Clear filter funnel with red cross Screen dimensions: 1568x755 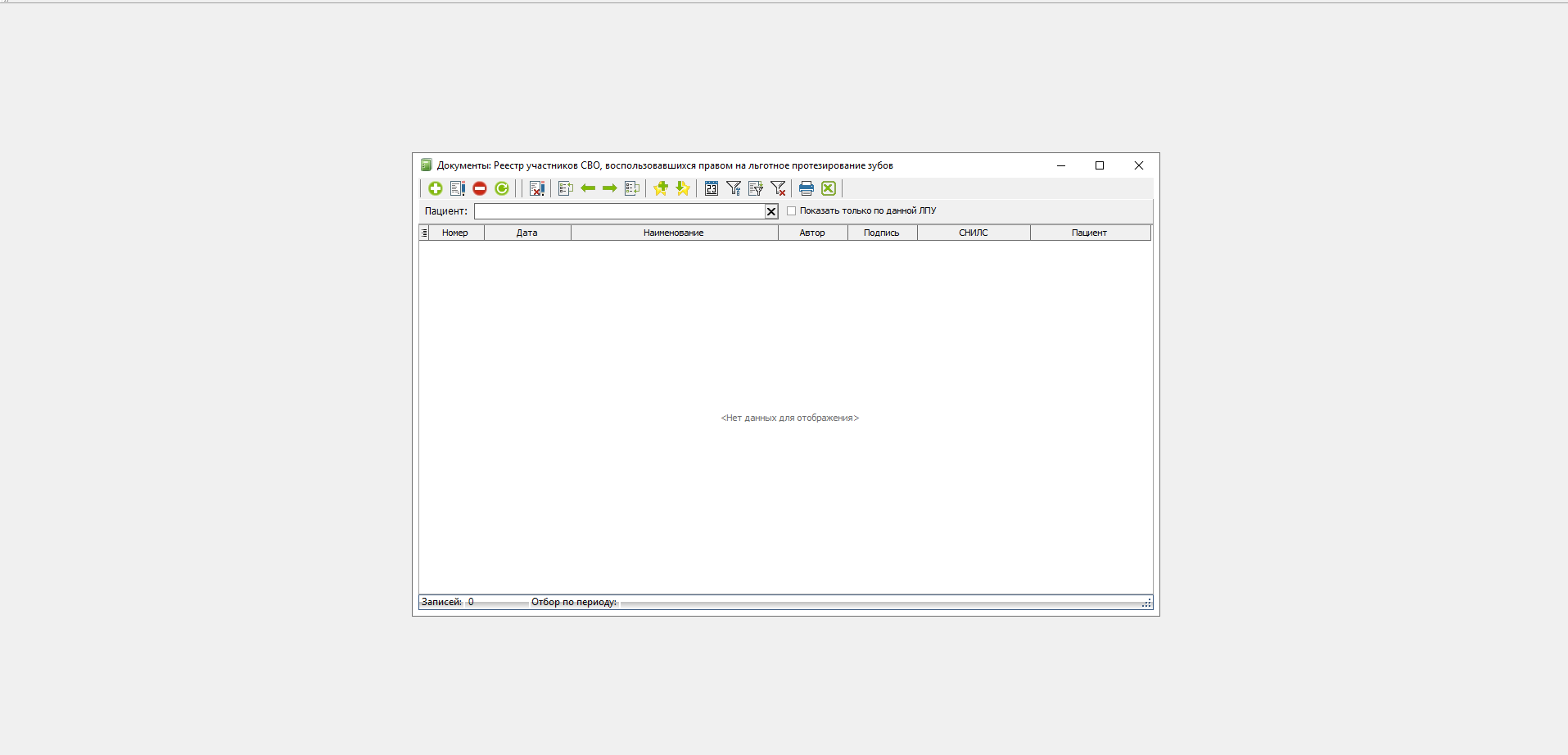coord(778,188)
